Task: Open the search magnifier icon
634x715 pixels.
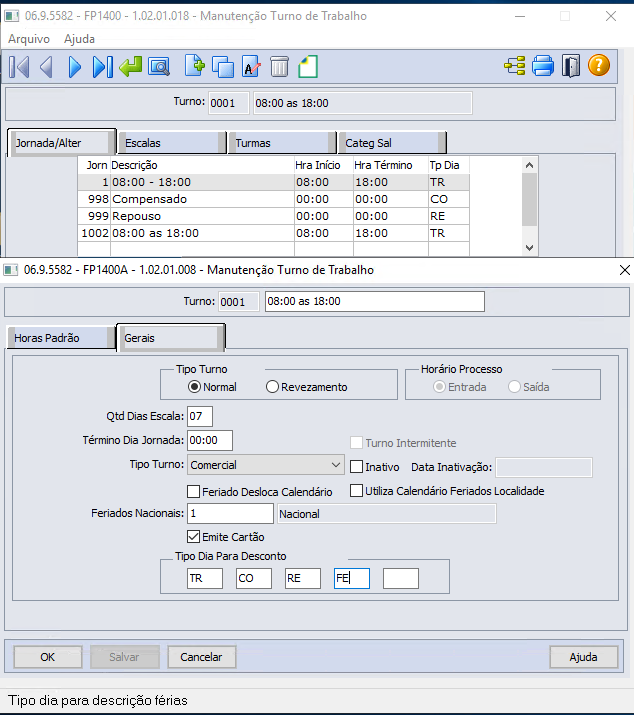Action: pyautogui.click(x=159, y=67)
